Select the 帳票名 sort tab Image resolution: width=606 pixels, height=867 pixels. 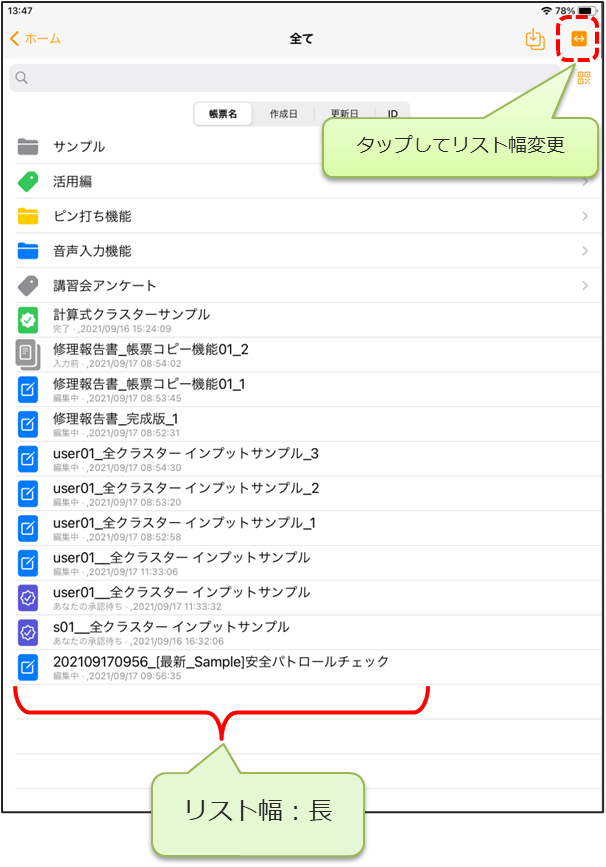[223, 114]
